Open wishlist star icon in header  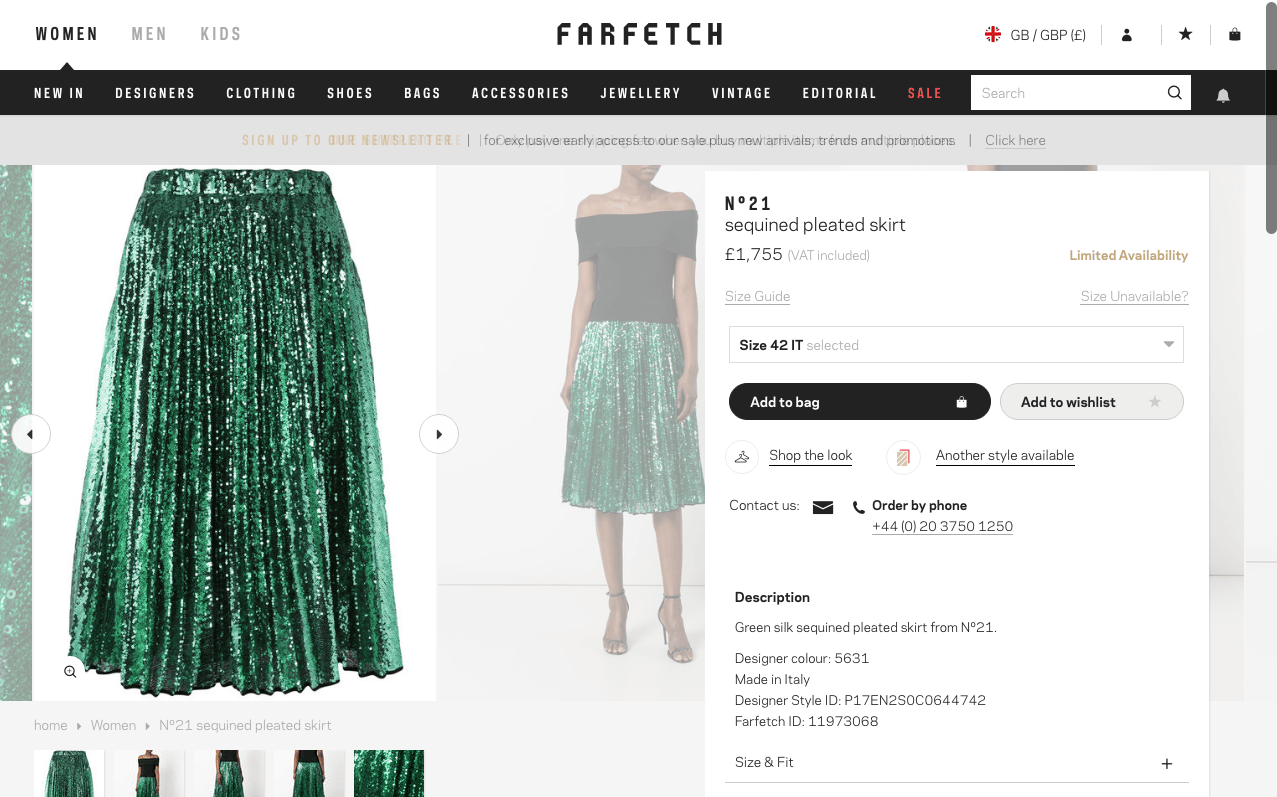(1185, 35)
